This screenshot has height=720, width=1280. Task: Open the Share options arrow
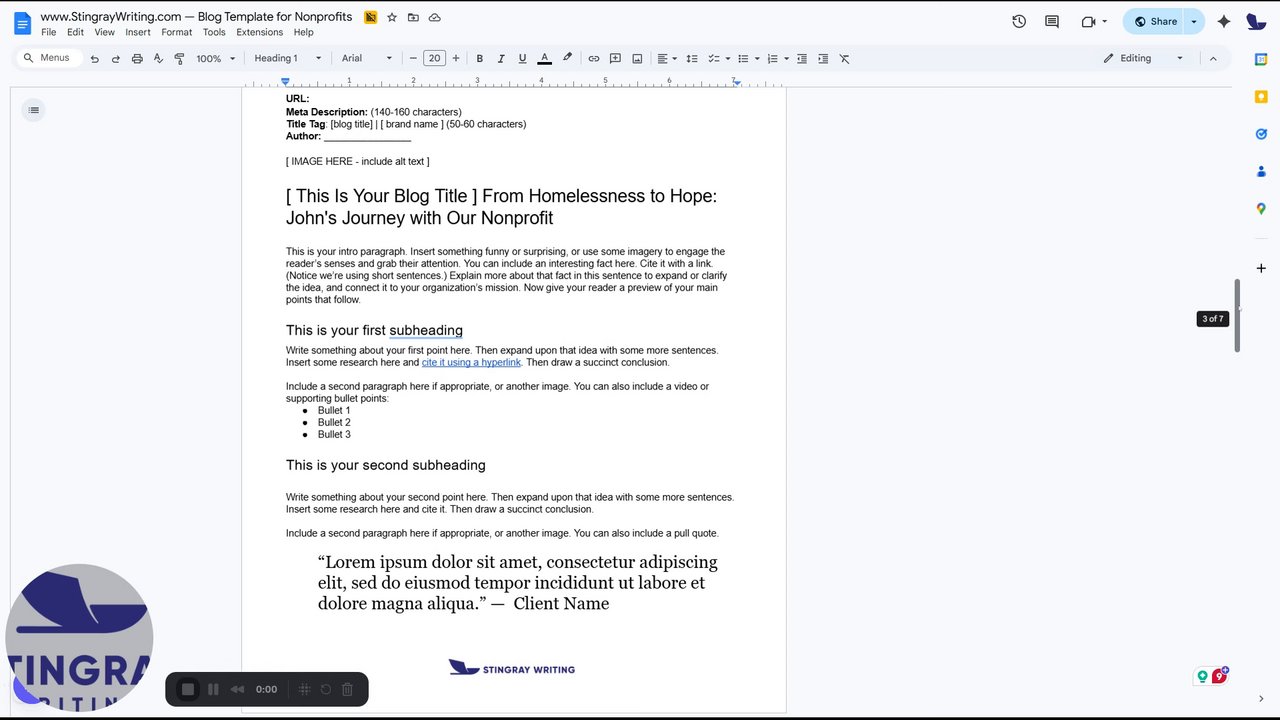click(x=1194, y=21)
